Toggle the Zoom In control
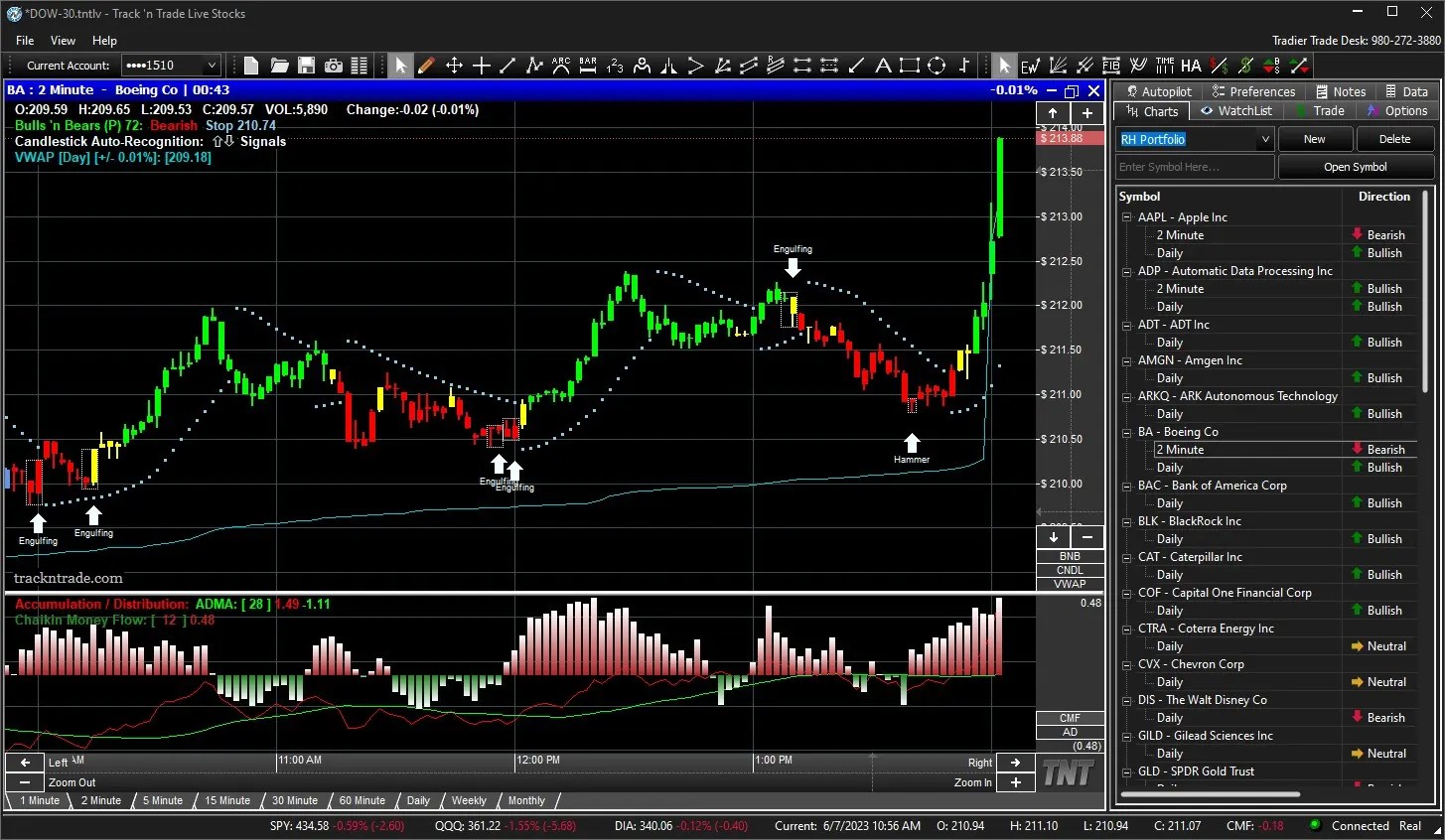This screenshot has height=840, width=1445. [x=1015, y=782]
